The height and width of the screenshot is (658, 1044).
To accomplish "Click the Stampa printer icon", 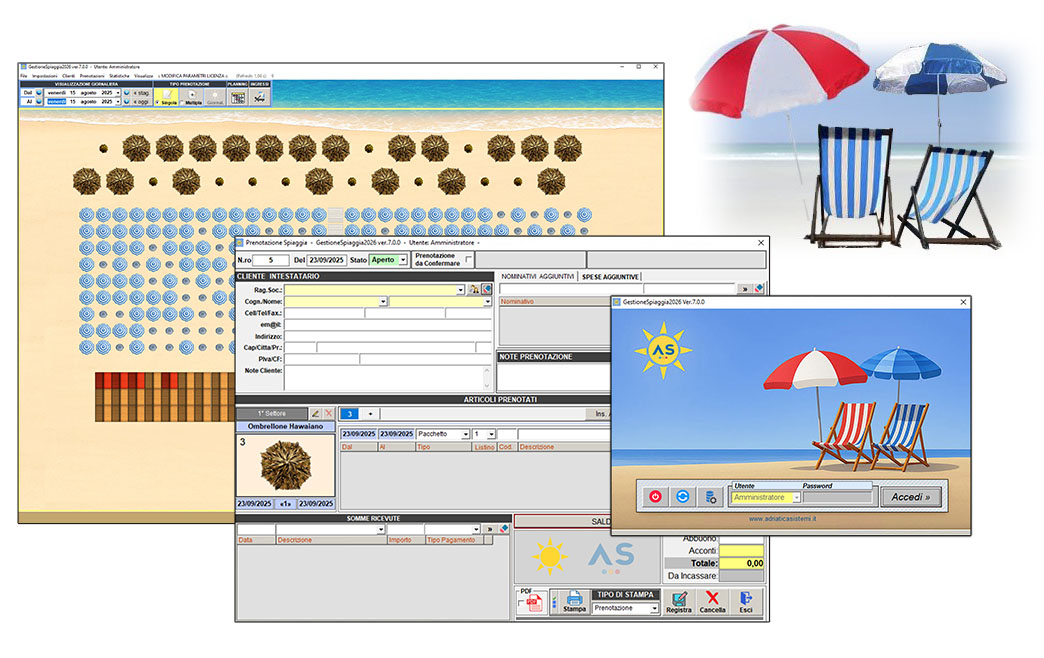I will pyautogui.click(x=574, y=601).
